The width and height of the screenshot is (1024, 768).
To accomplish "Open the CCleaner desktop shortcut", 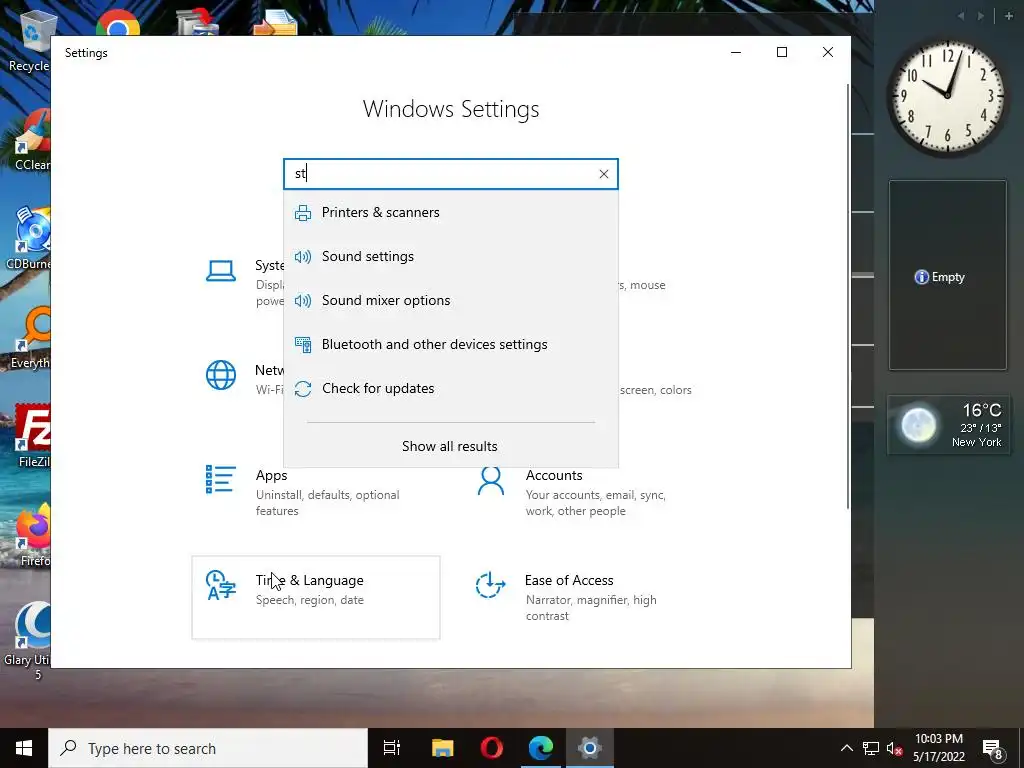I will coord(31,140).
